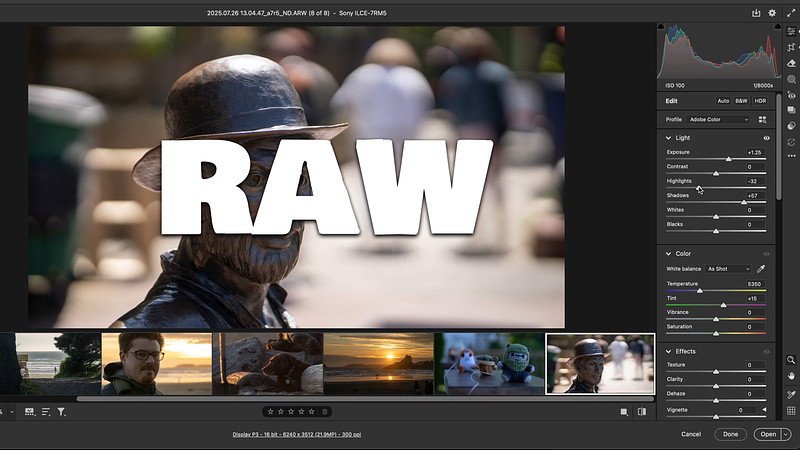Open the As Shot white balance dropdown
The image size is (800, 450).
(728, 269)
